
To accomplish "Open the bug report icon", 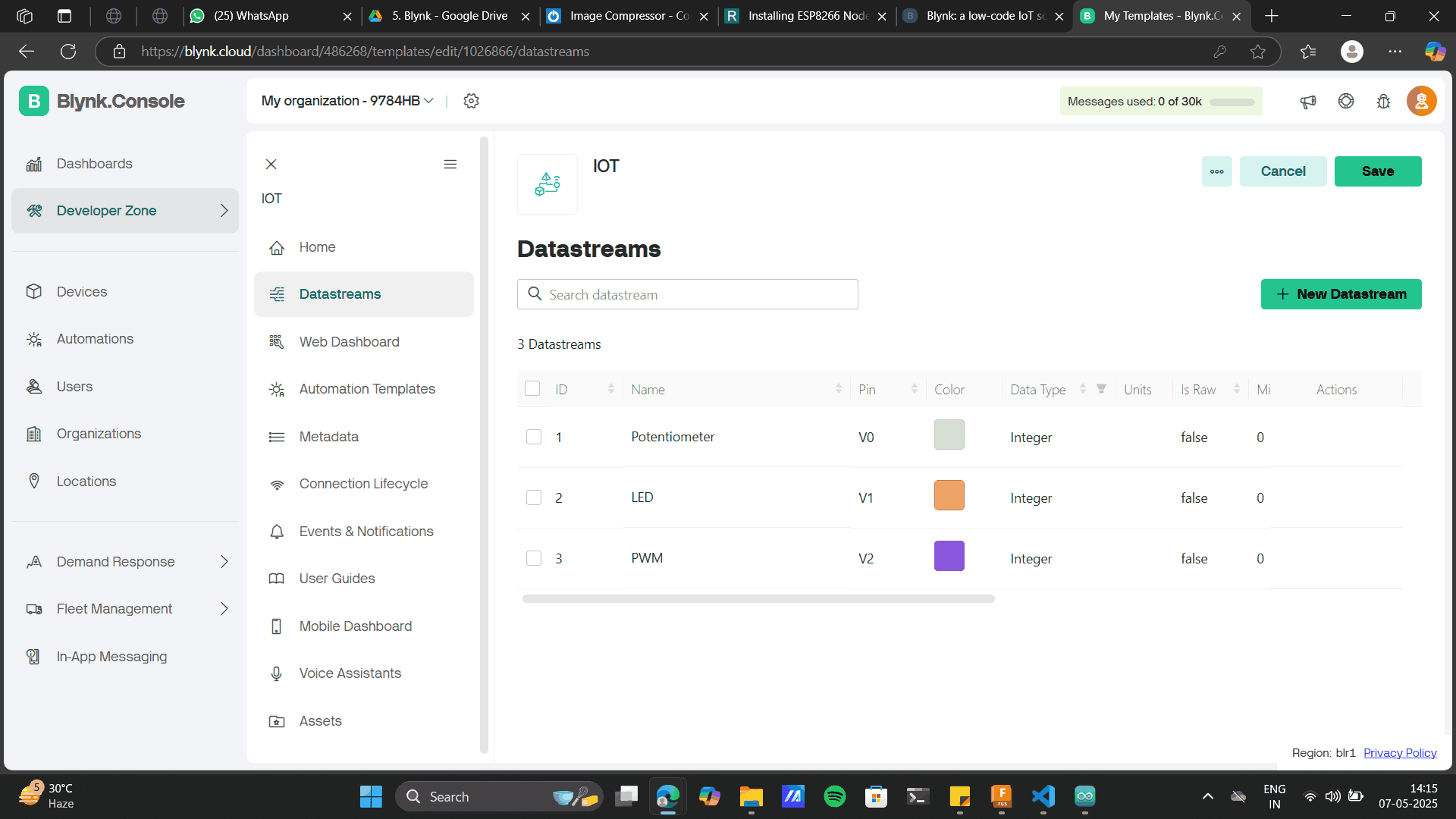I will (x=1384, y=101).
